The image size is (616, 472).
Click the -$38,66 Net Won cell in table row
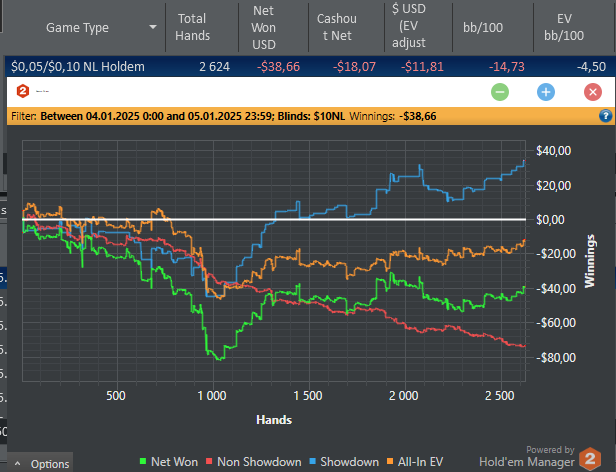point(278,67)
